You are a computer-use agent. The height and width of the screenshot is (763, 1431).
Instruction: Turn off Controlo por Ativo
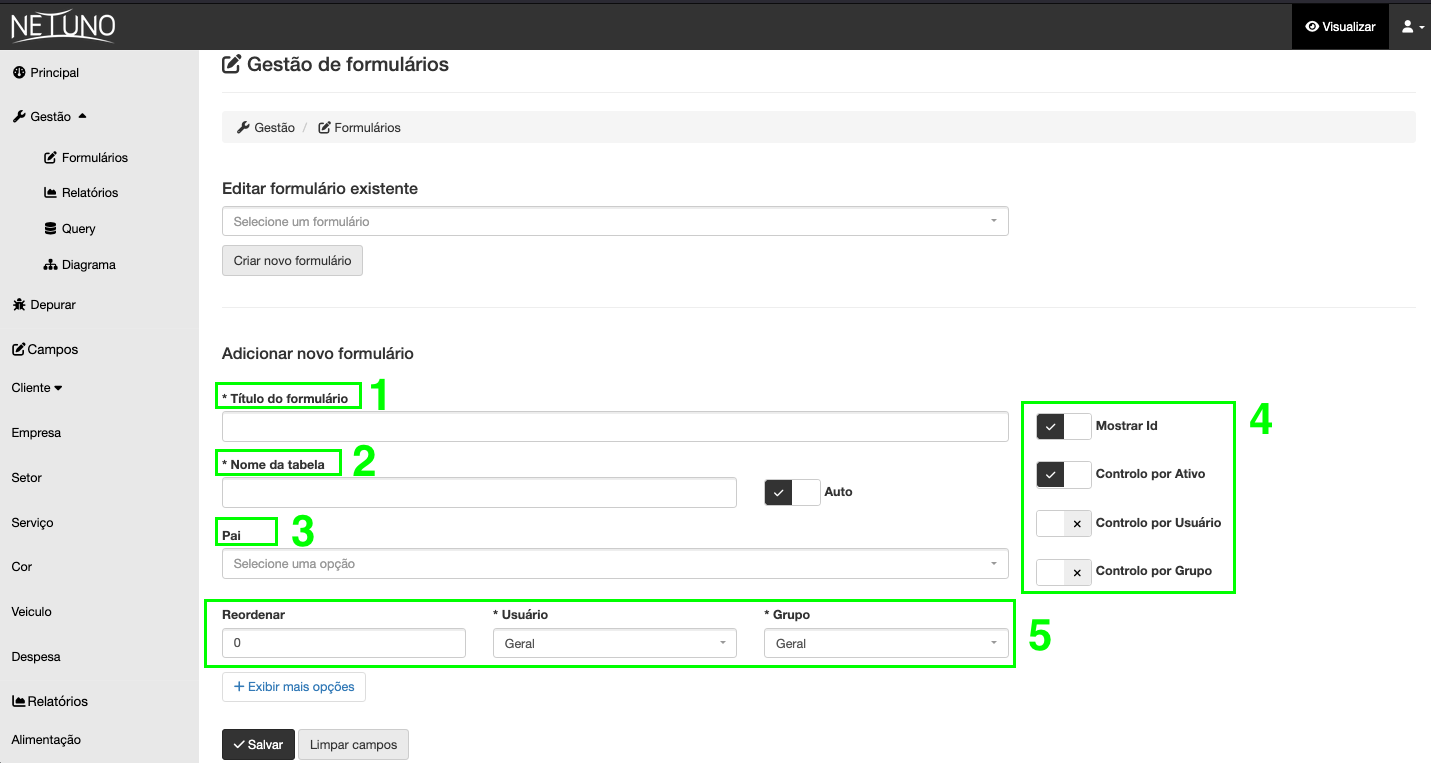pyautogui.click(x=1063, y=475)
